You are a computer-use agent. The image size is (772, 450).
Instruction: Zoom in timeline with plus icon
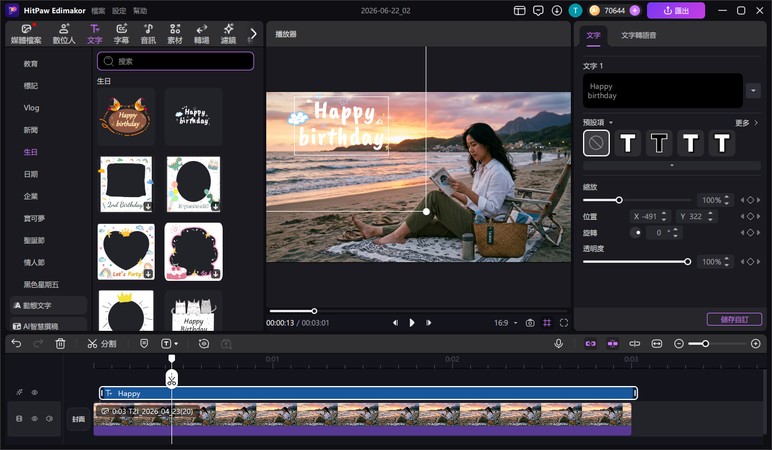click(x=756, y=344)
